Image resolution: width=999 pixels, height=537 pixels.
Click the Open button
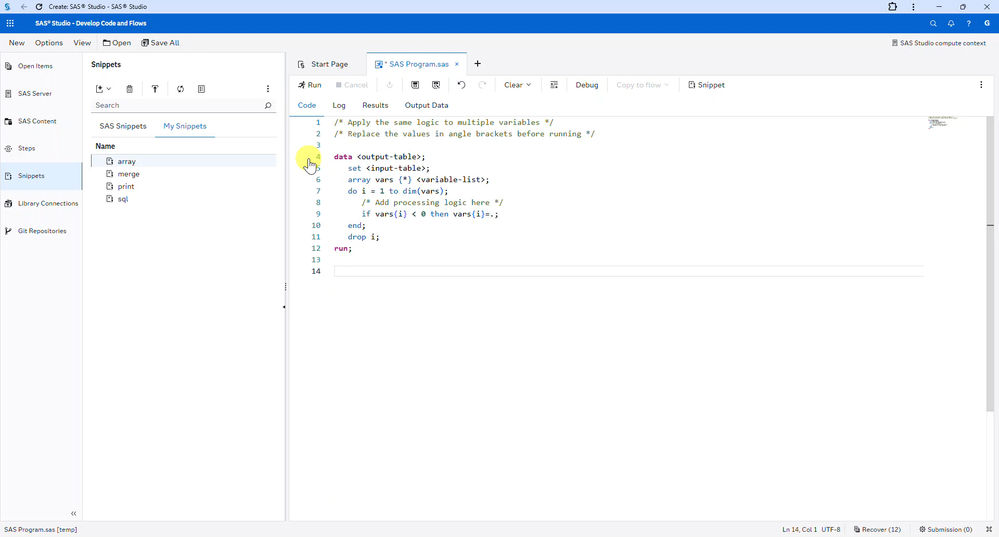pos(117,43)
